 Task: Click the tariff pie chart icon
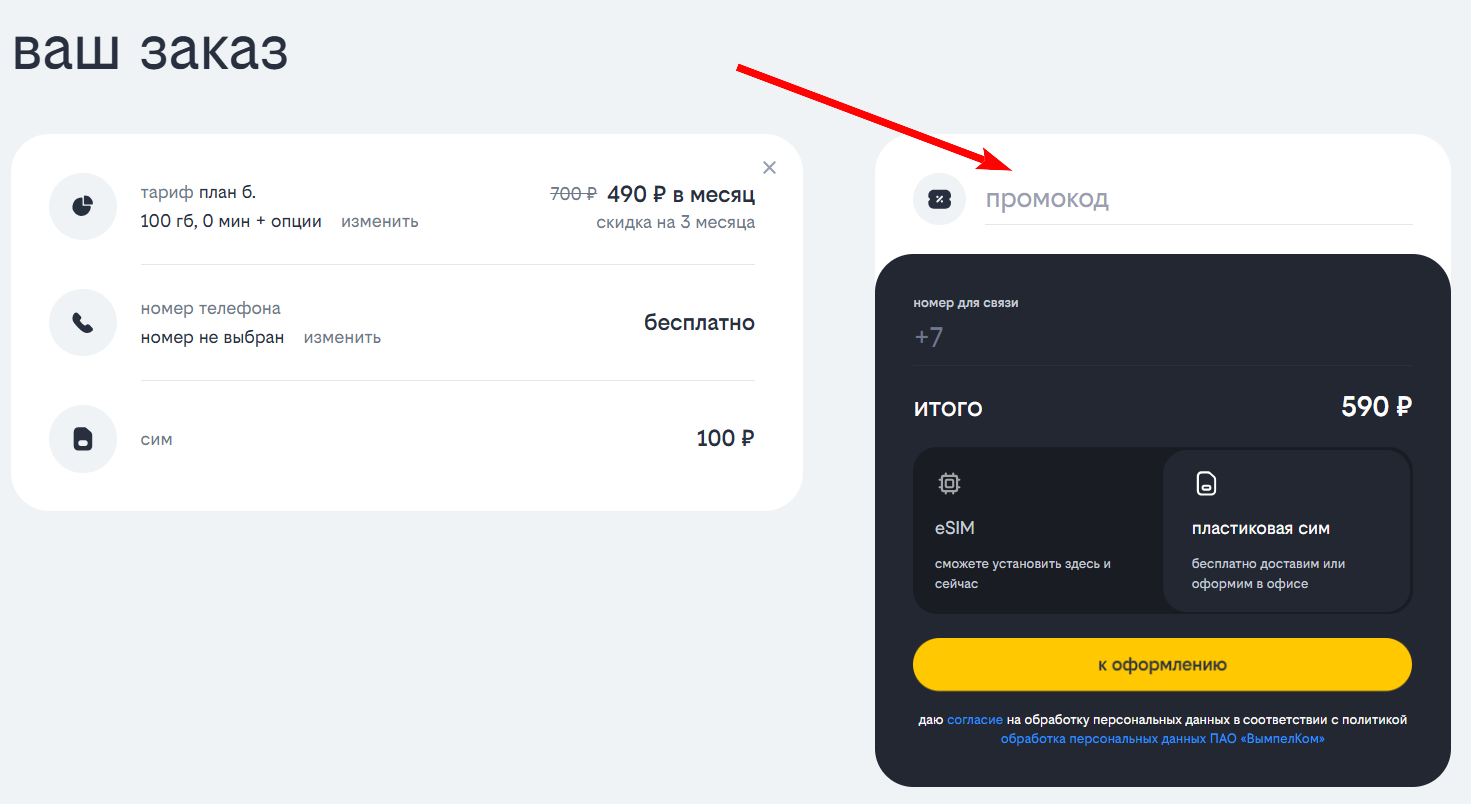(83, 206)
